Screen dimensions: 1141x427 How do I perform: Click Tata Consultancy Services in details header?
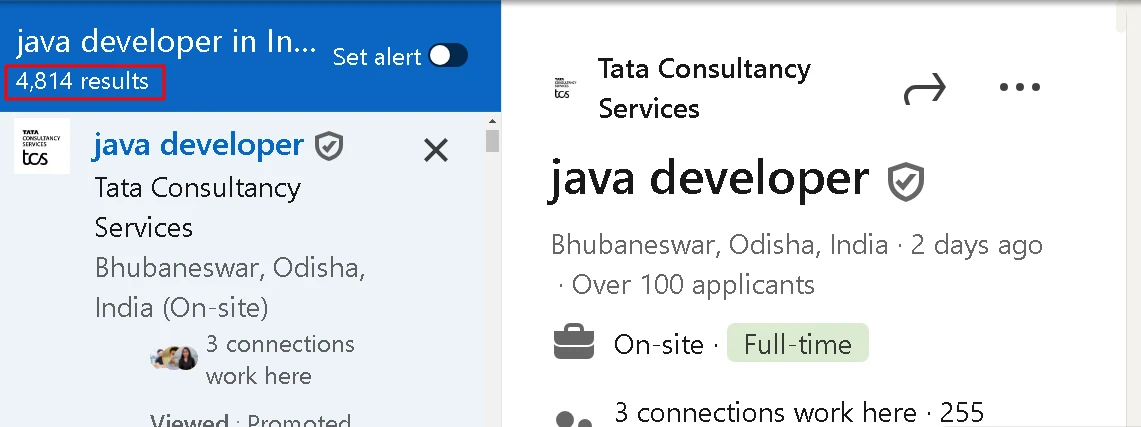(x=704, y=89)
